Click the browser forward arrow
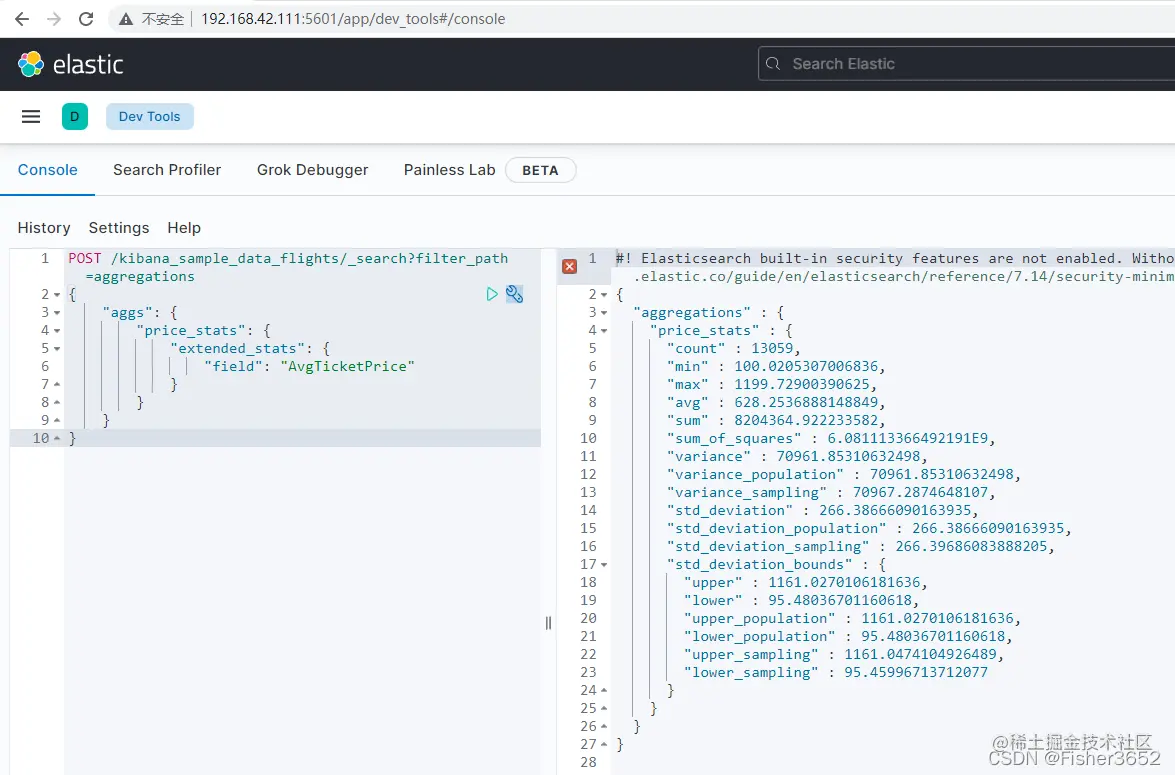Viewport: 1175px width, 775px height. click(54, 19)
